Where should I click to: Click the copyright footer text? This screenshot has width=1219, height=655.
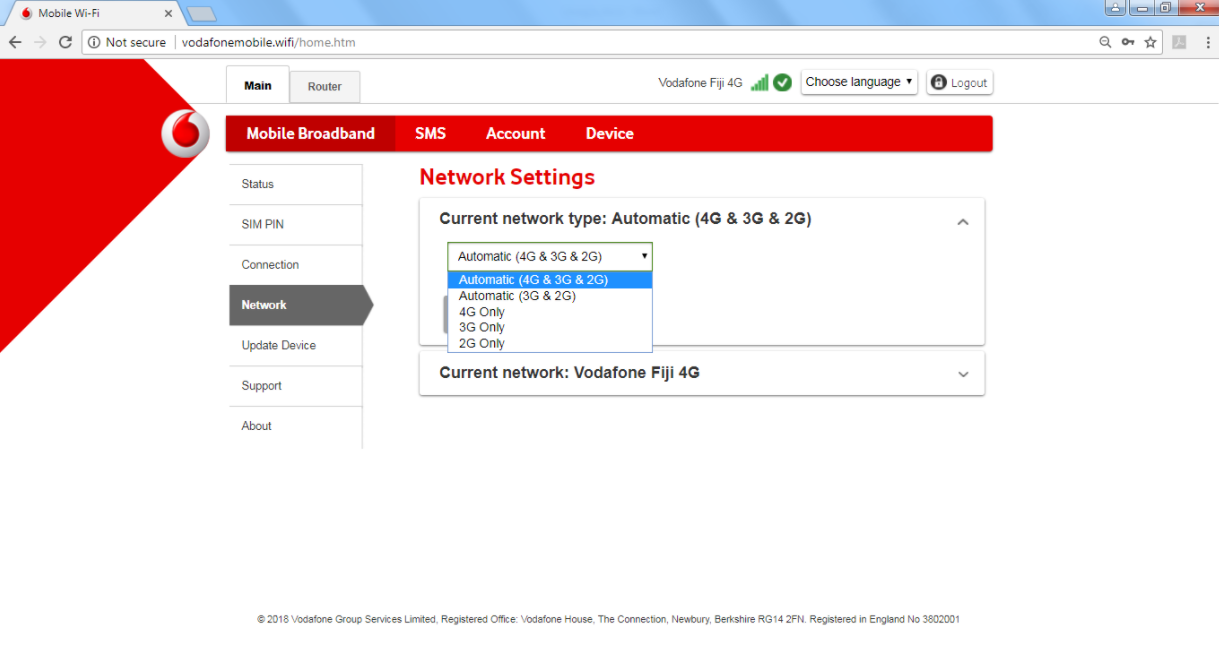pyautogui.click(x=608, y=620)
